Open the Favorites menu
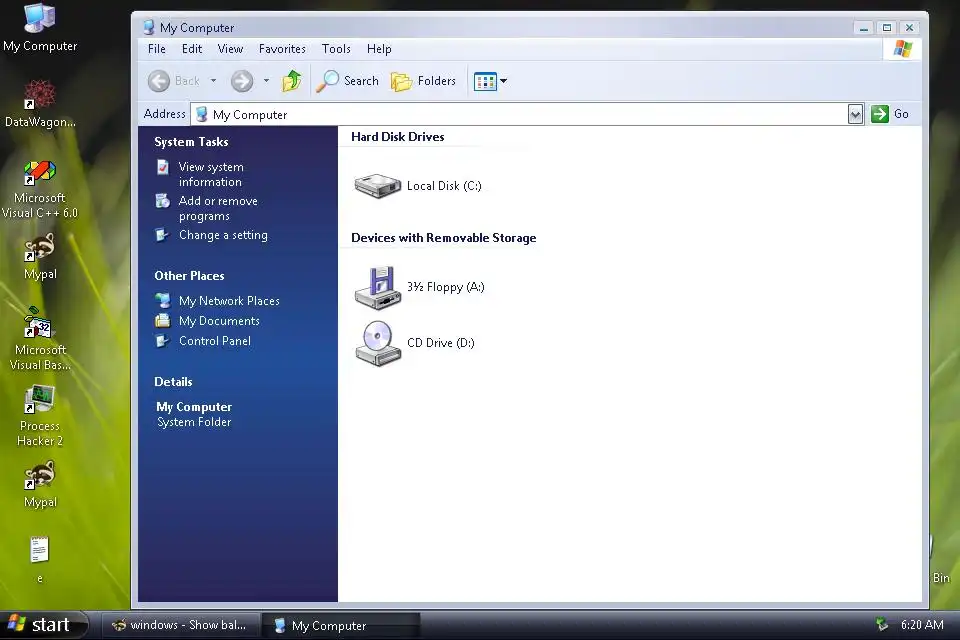This screenshot has height=640, width=960. coord(282,49)
